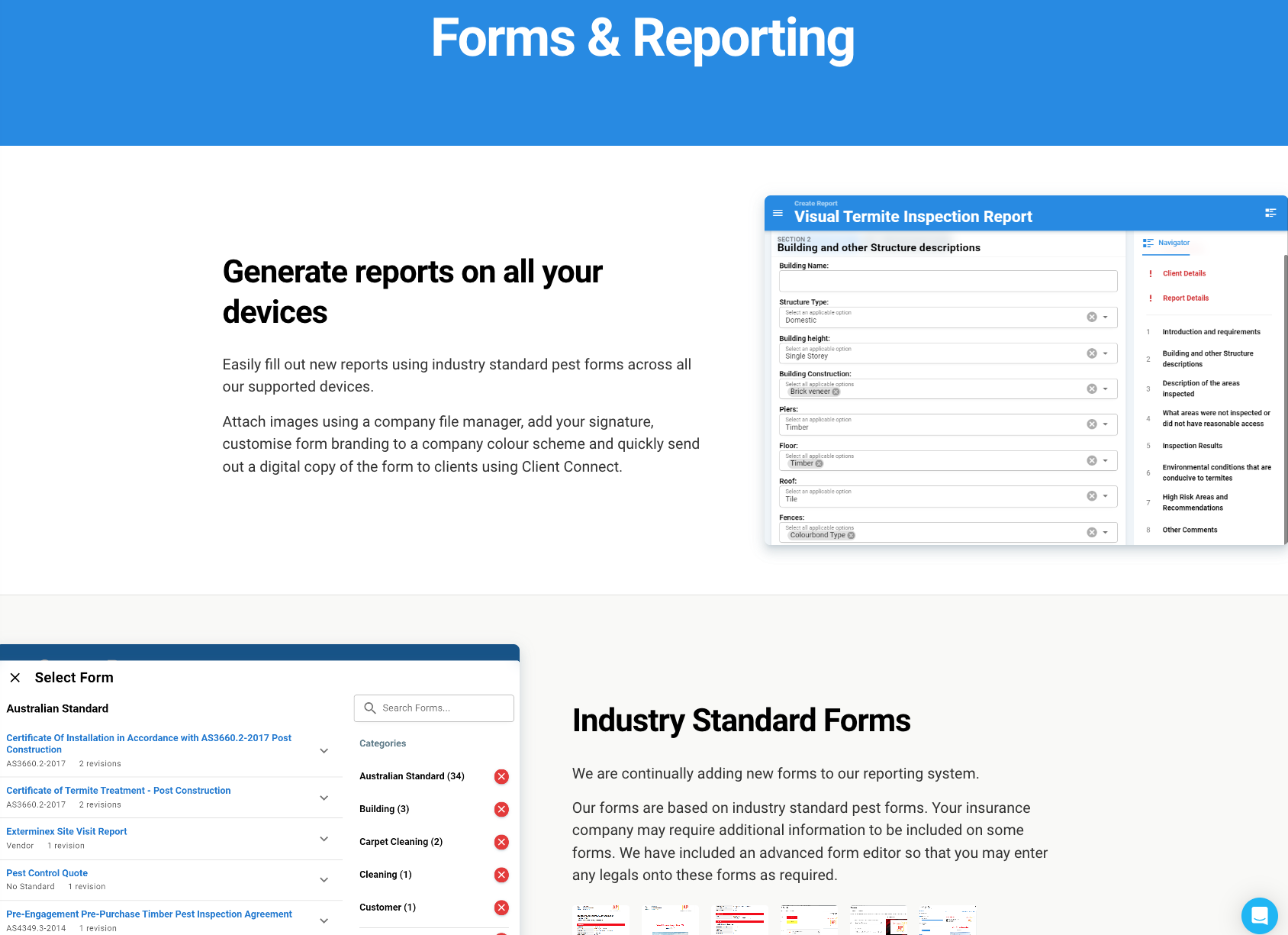This screenshot has width=1288, height=935.
Task: Go to Inspection Results section
Action: click(1192, 446)
